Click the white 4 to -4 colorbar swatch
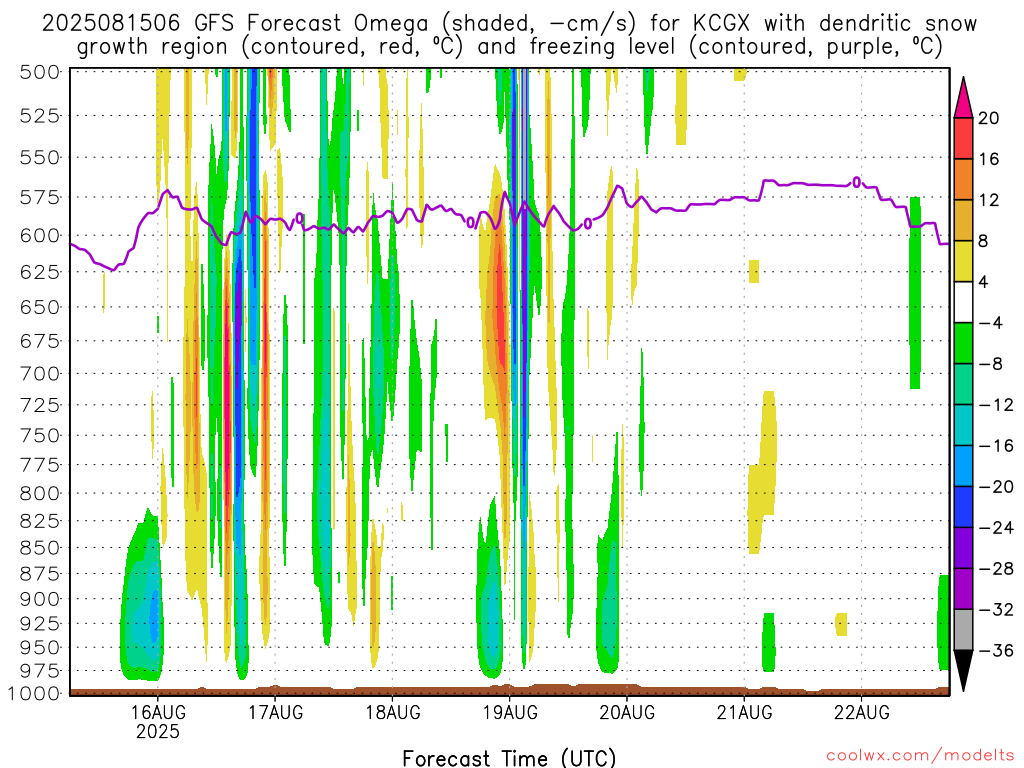The height and width of the screenshot is (768, 1024). coord(963,302)
